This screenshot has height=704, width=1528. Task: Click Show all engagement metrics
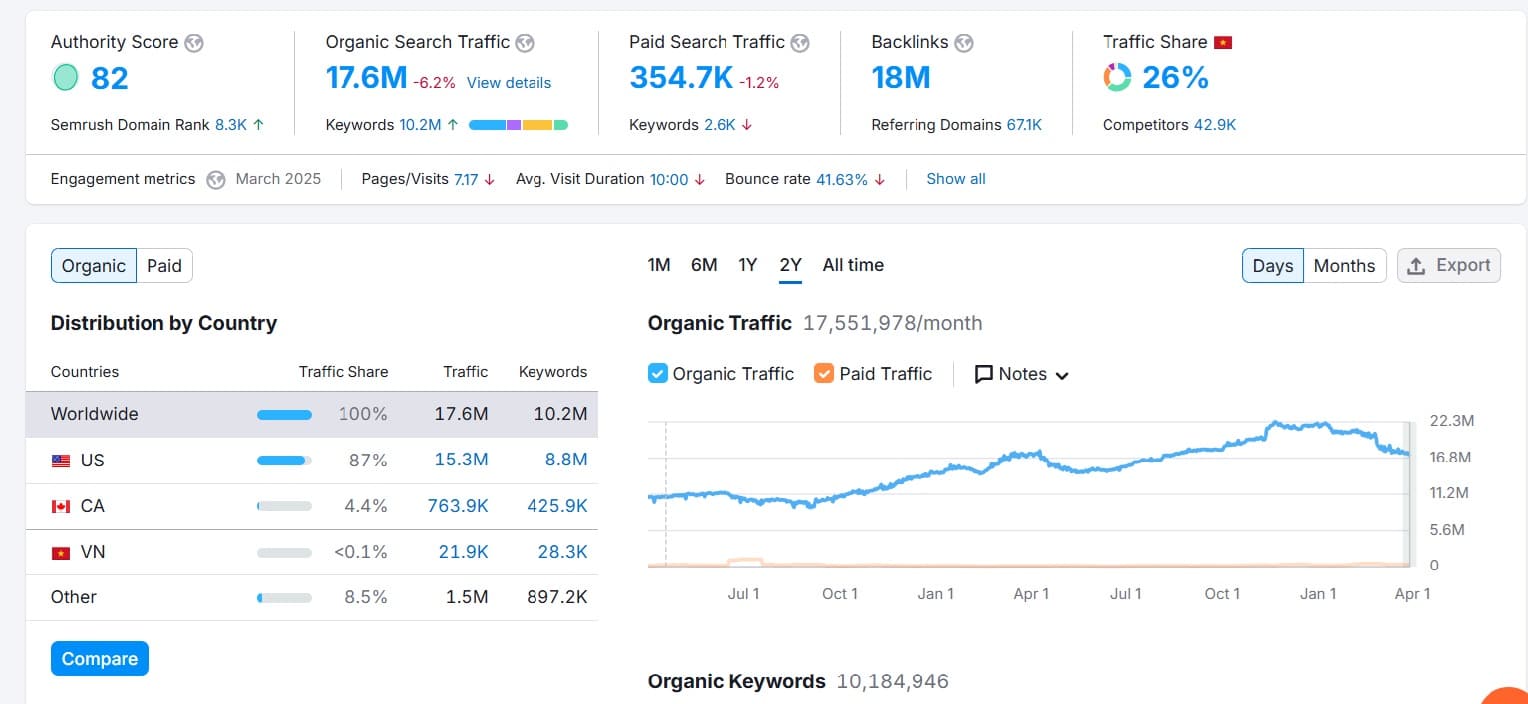[x=956, y=179]
